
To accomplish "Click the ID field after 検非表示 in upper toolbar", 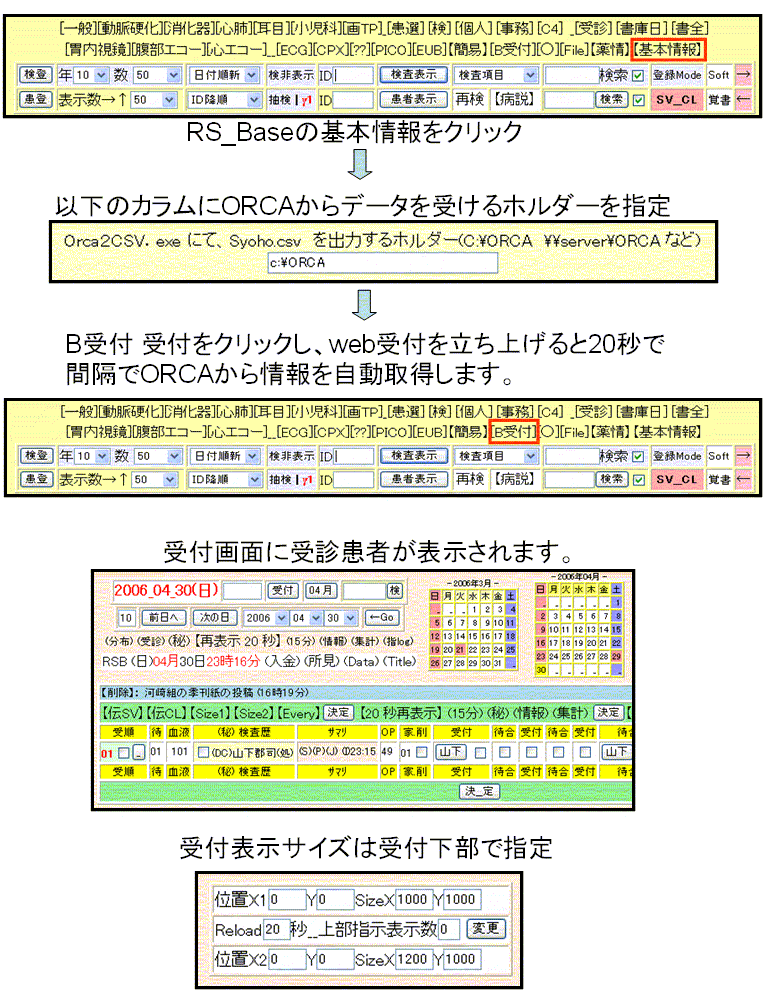I will 353,75.
